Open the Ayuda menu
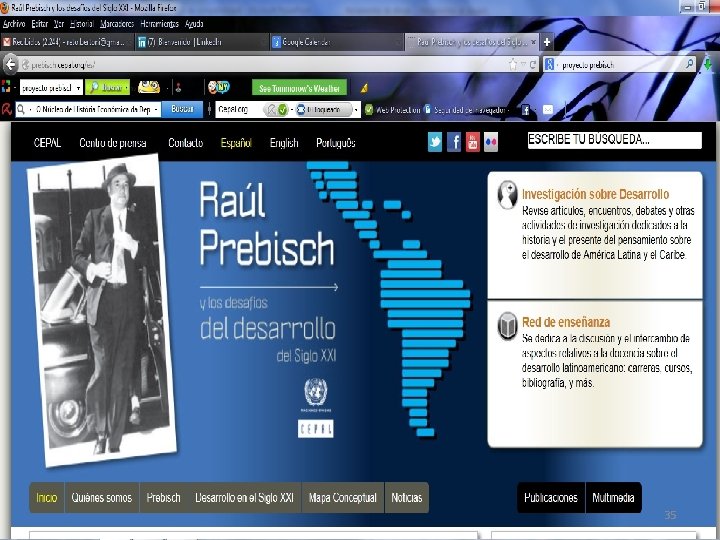The height and width of the screenshot is (540, 720). (x=194, y=24)
